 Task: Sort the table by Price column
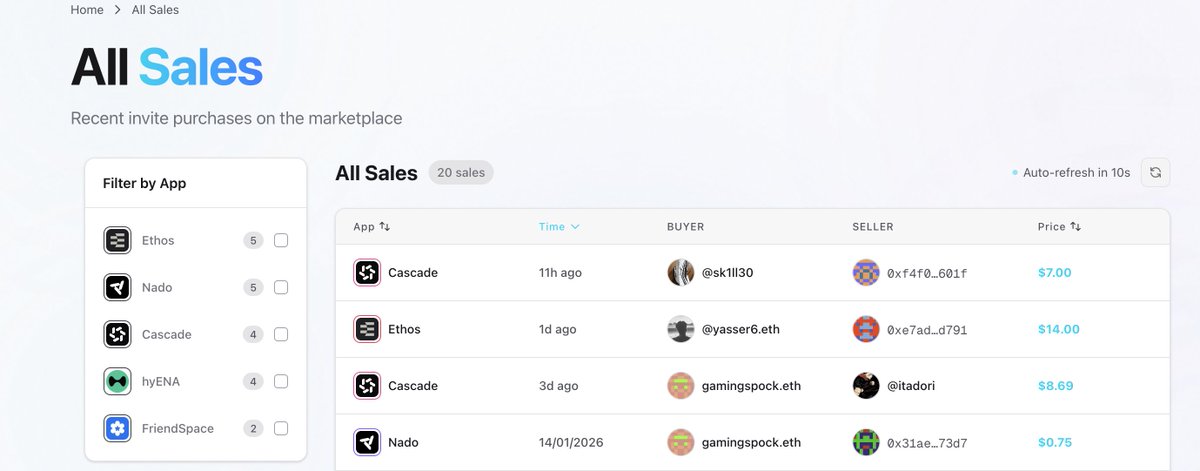click(1059, 227)
